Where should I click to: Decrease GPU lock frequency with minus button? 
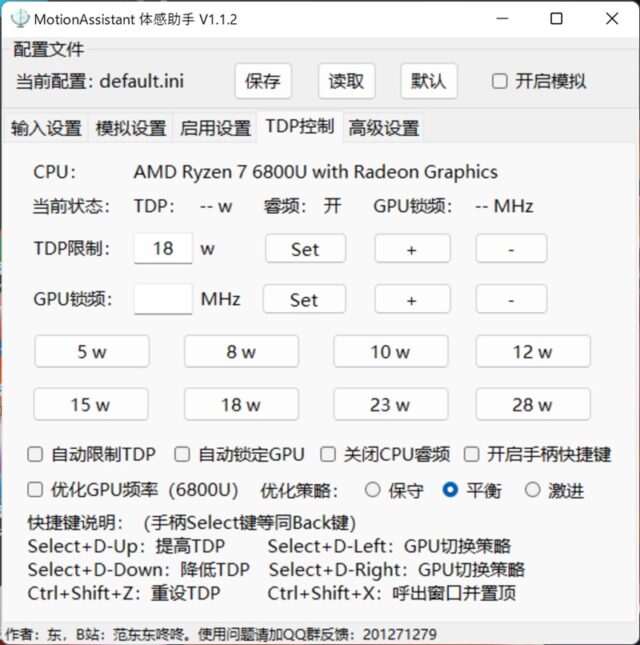[511, 299]
